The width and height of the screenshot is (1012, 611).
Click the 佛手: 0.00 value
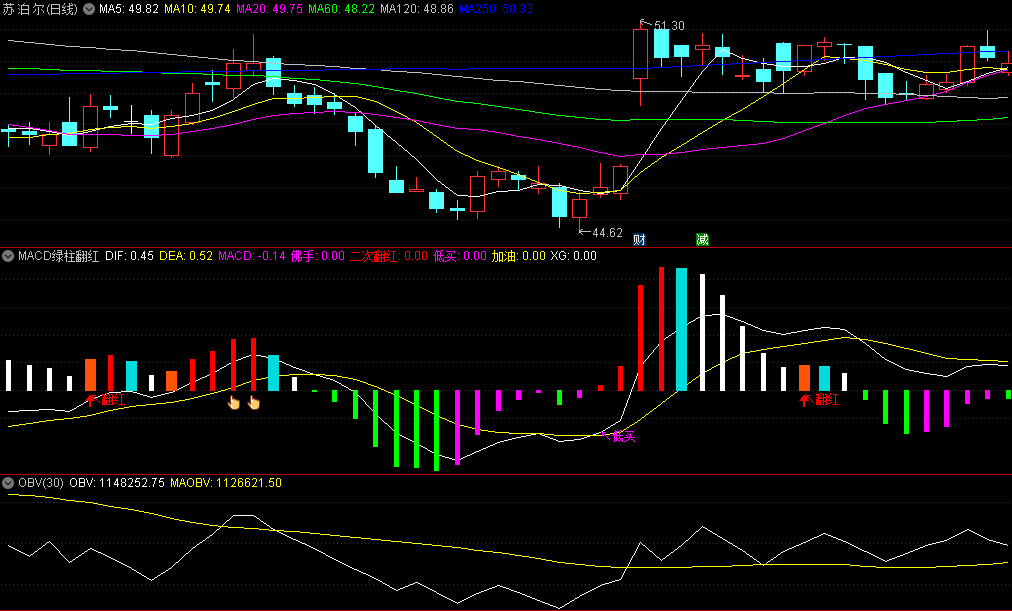318,256
